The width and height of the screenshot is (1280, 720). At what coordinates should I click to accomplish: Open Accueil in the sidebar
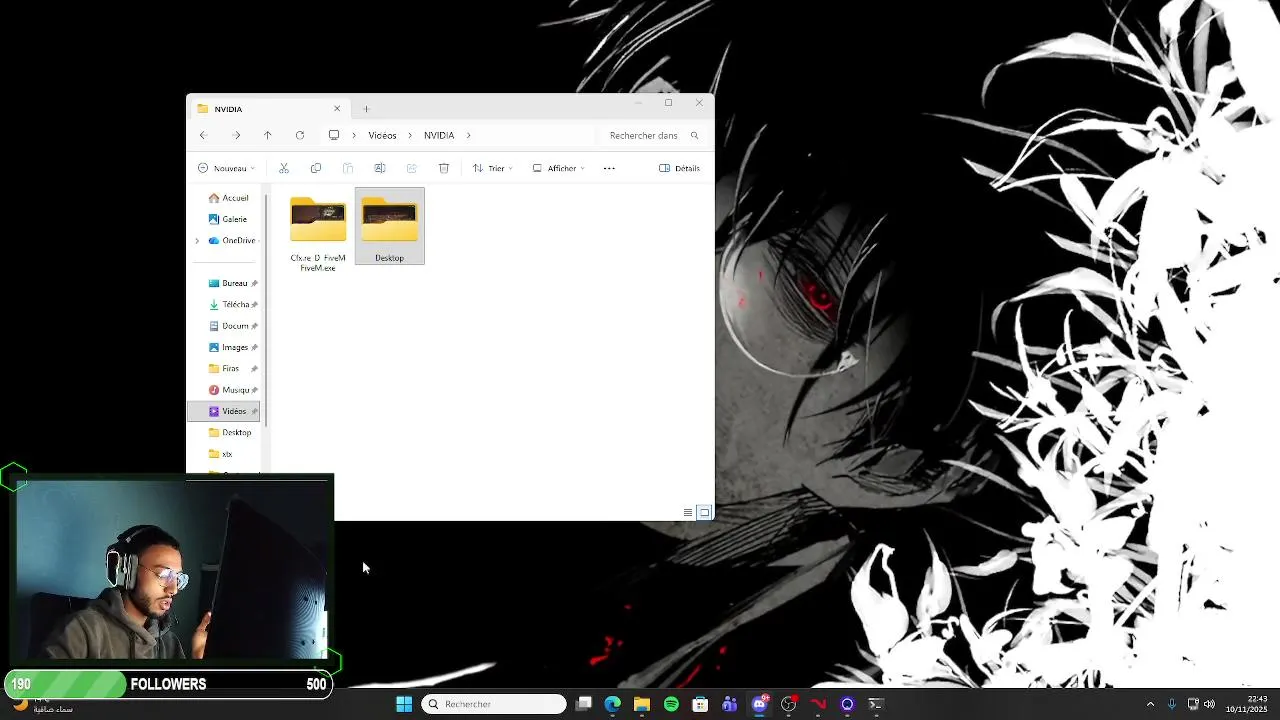[x=228, y=198]
